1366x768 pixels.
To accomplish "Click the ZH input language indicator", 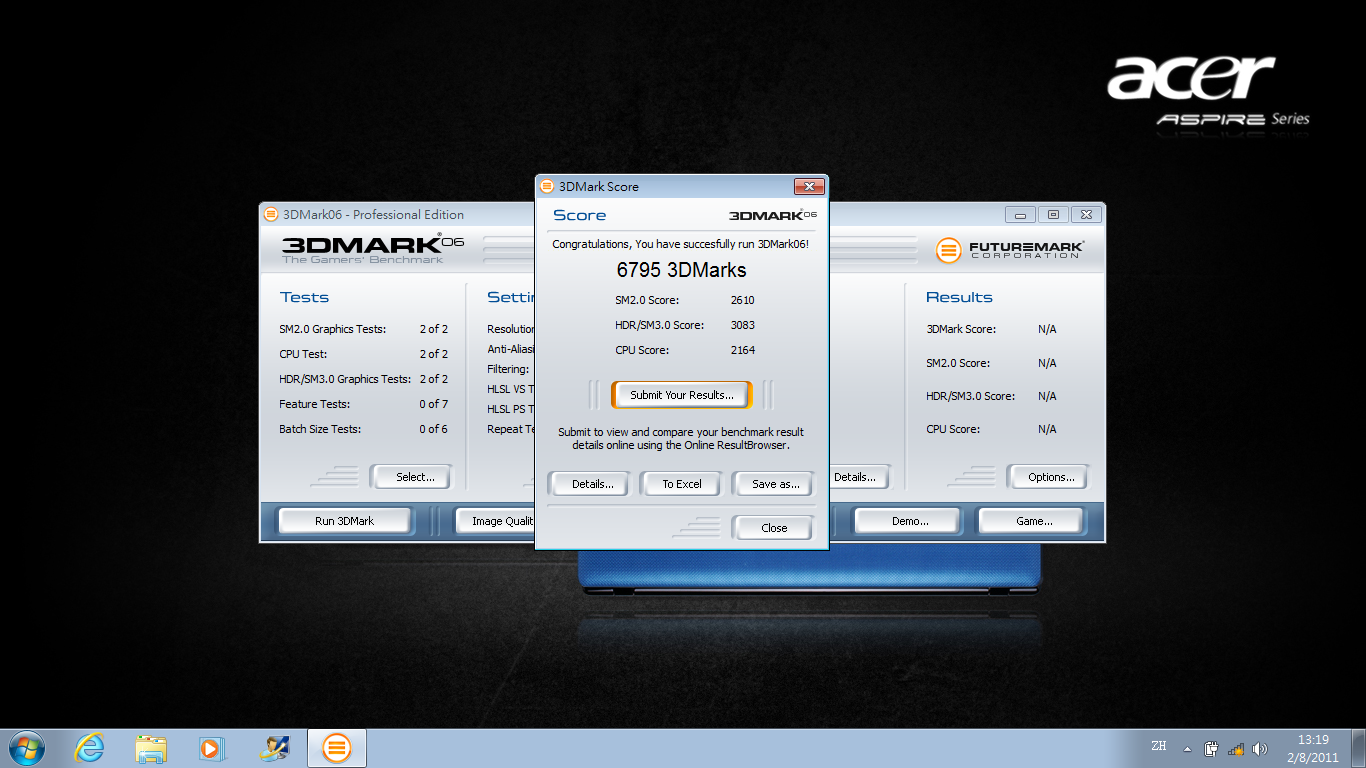I will click(x=1159, y=746).
